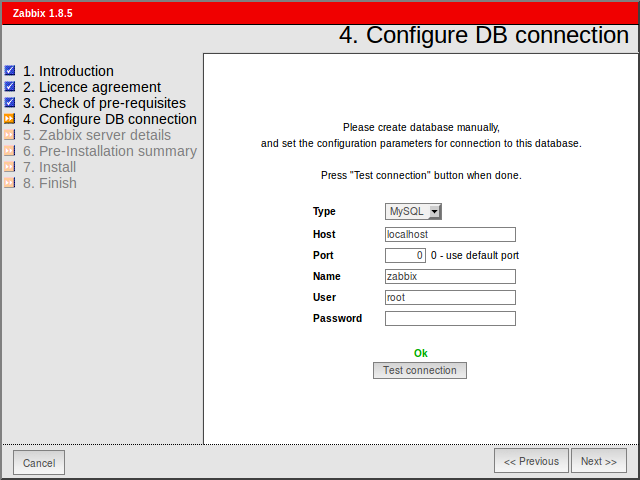Focus the Host field containing localhost

coord(450,234)
